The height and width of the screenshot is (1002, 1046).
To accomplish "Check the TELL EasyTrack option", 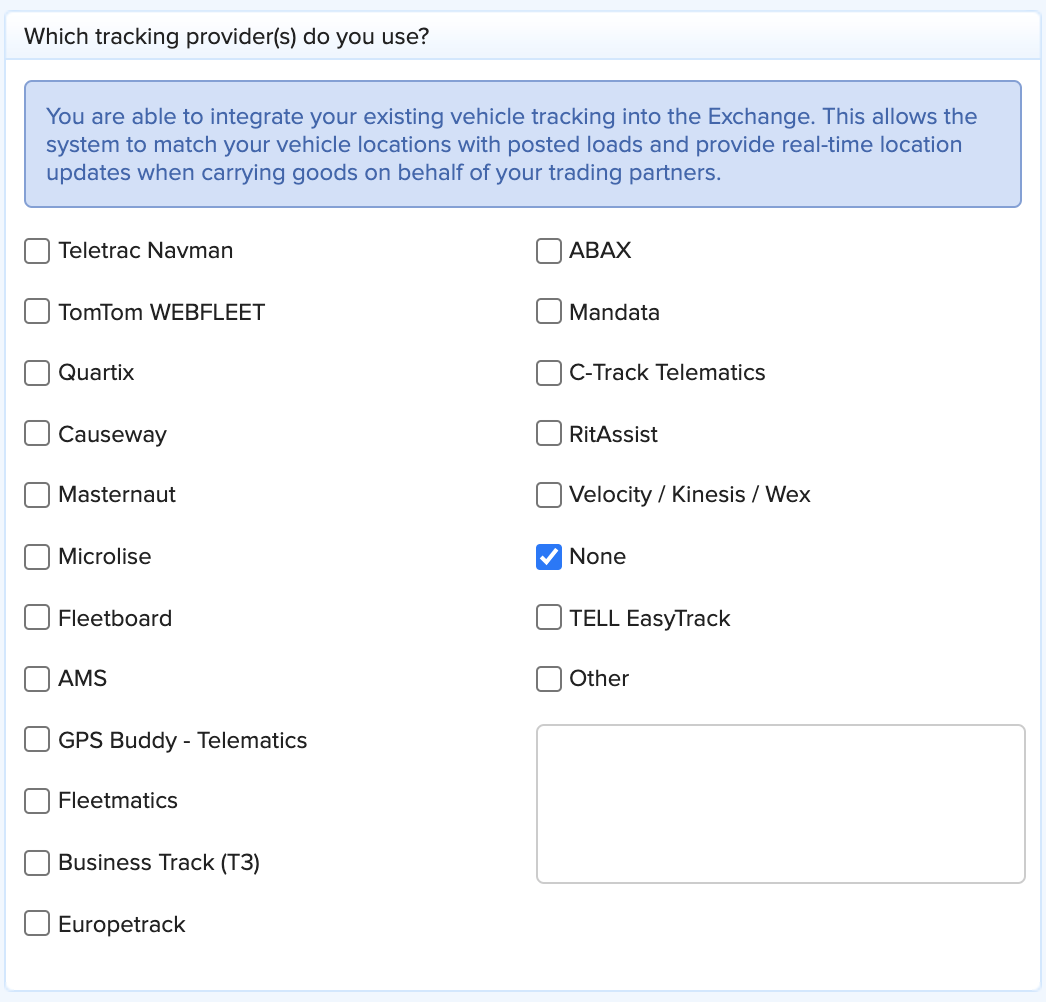I will (x=548, y=618).
